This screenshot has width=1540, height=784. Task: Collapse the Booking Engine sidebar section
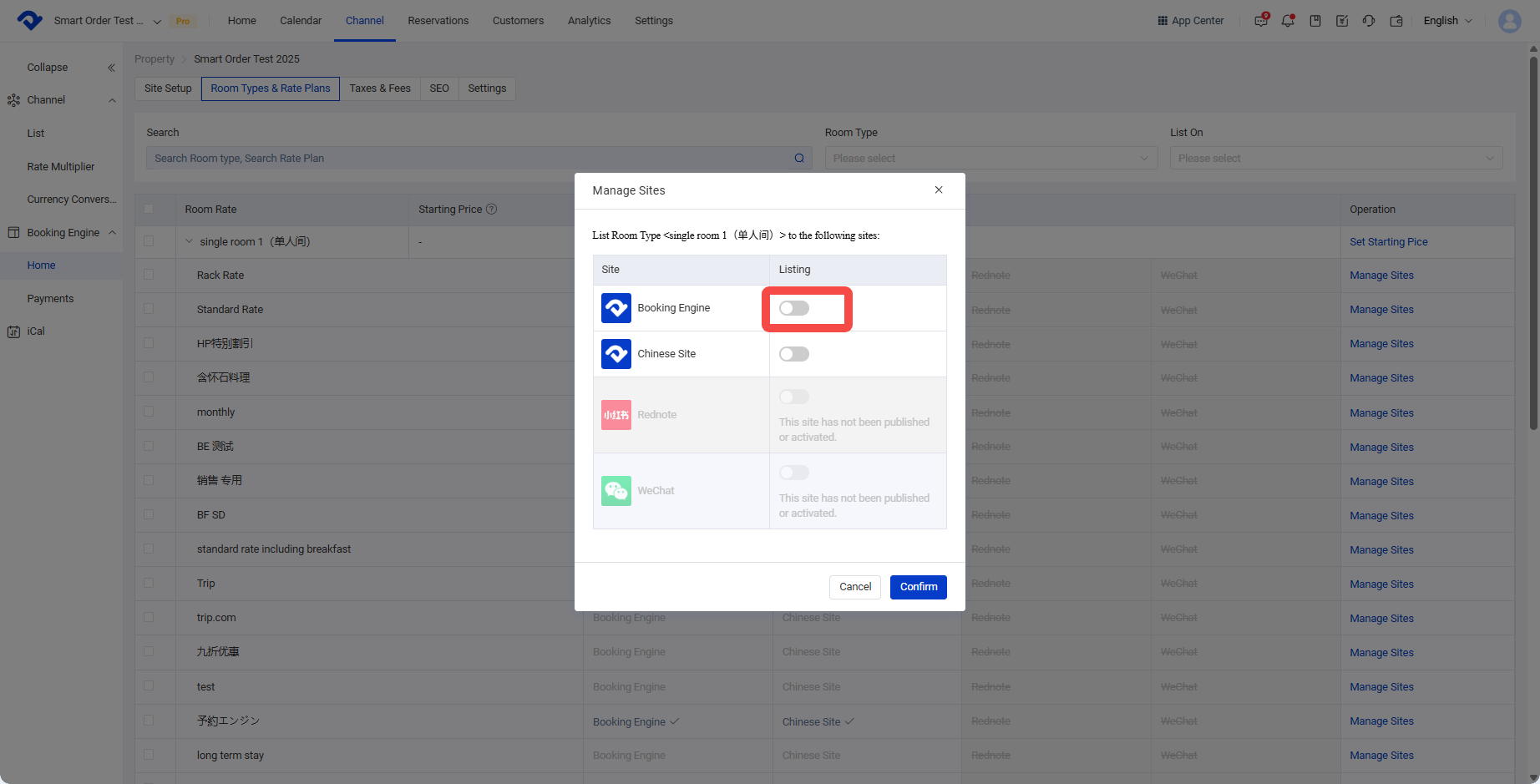point(112,233)
